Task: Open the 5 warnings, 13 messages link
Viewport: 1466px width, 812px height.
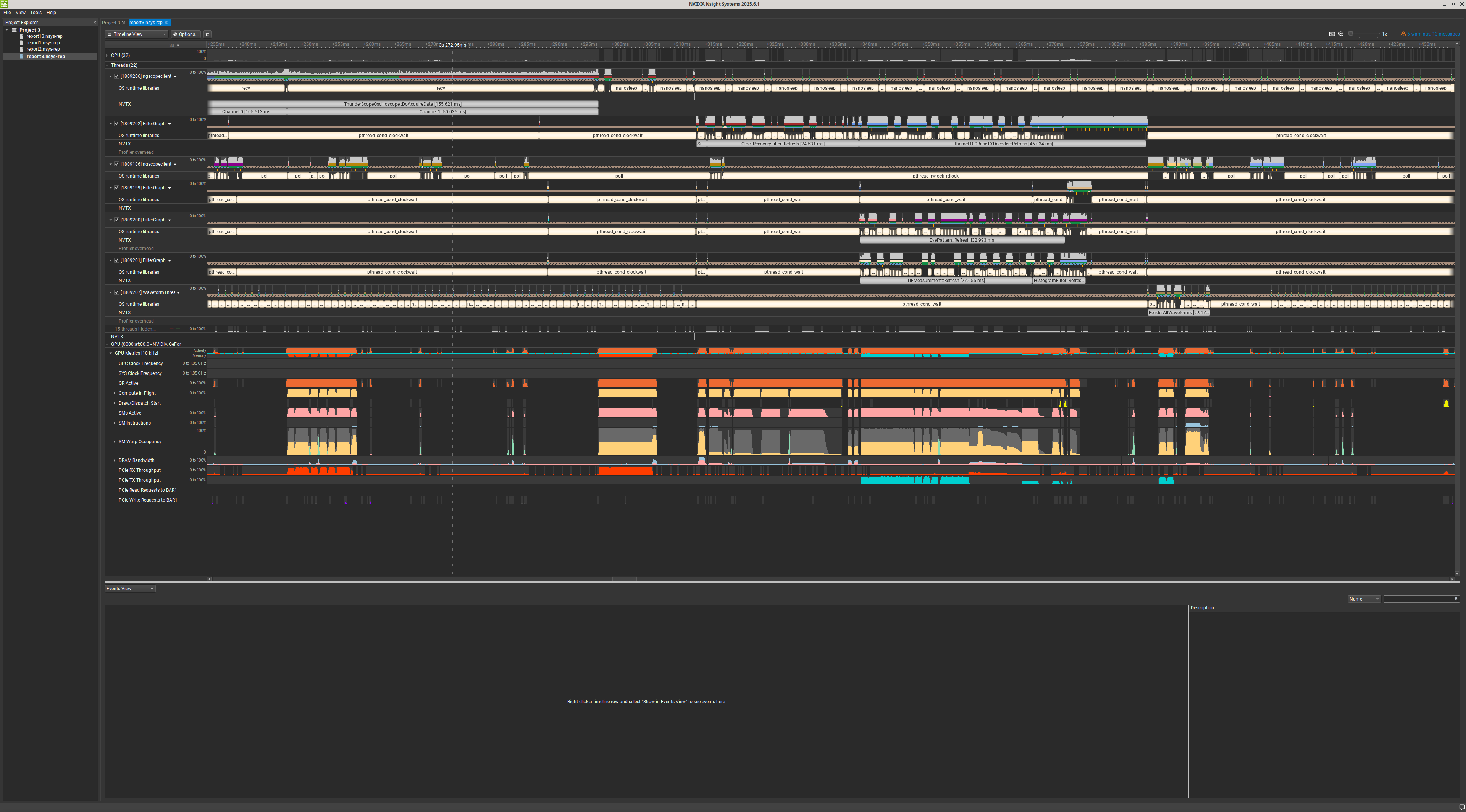Action: click(x=1433, y=34)
